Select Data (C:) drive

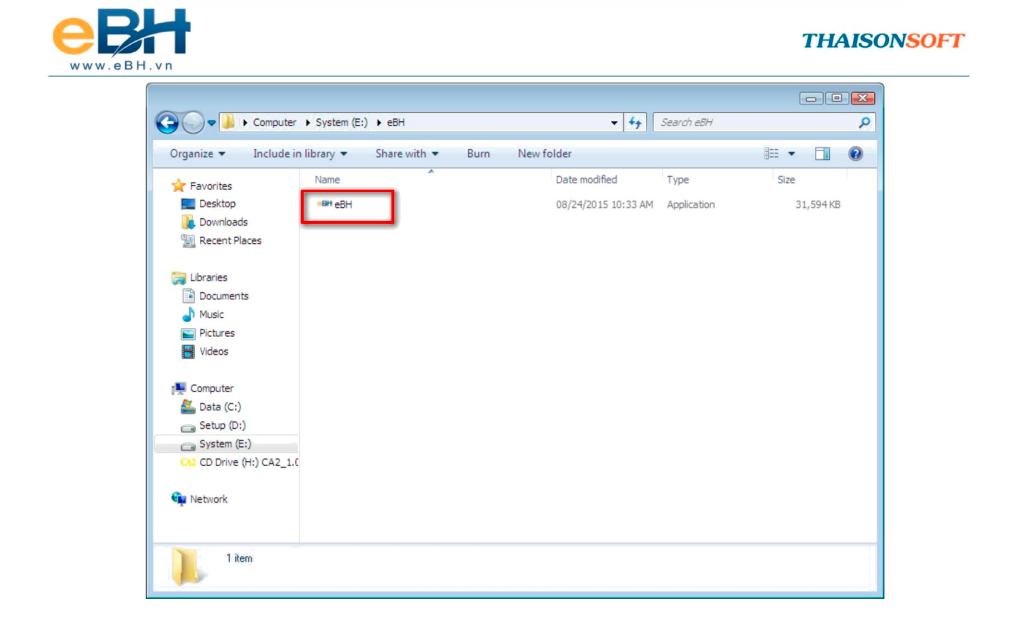click(x=219, y=407)
